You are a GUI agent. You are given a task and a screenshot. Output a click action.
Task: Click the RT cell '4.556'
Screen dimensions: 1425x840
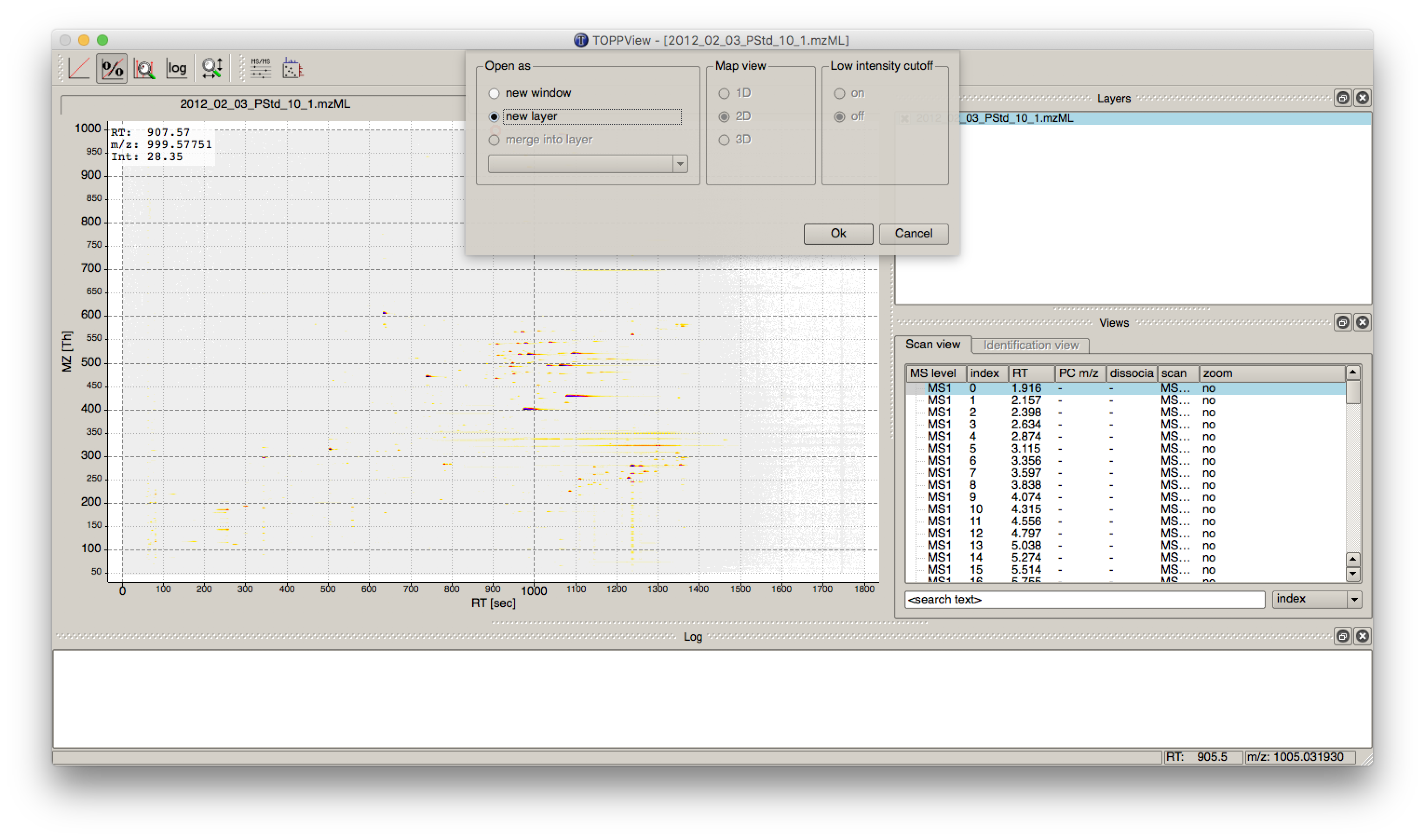[1025, 522]
